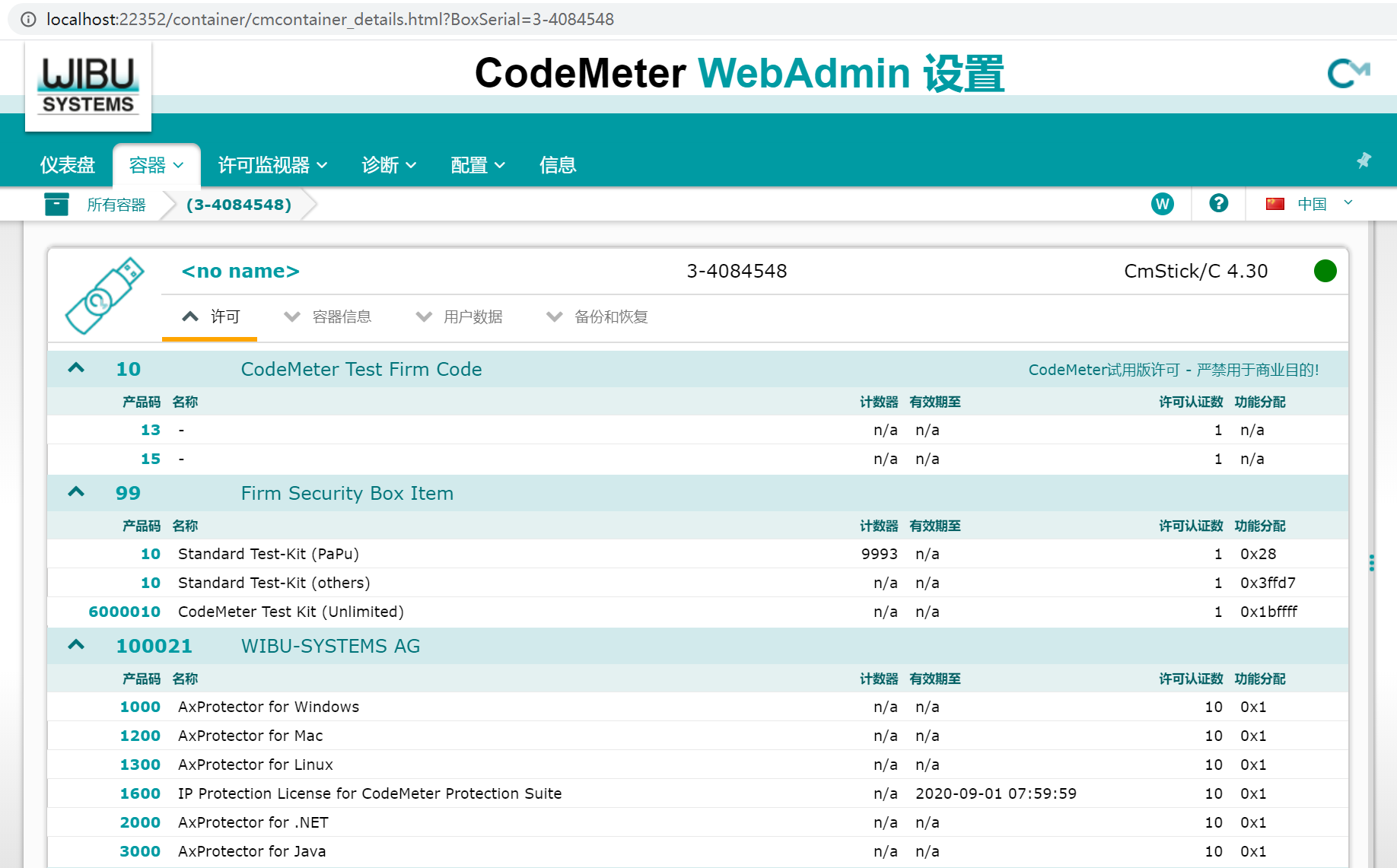The height and width of the screenshot is (868, 1397).
Task: Click counter value 9993
Action: (880, 554)
